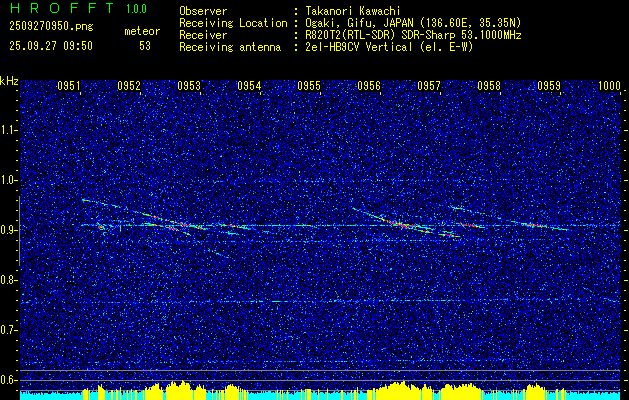Click time marker 0956

(369, 85)
